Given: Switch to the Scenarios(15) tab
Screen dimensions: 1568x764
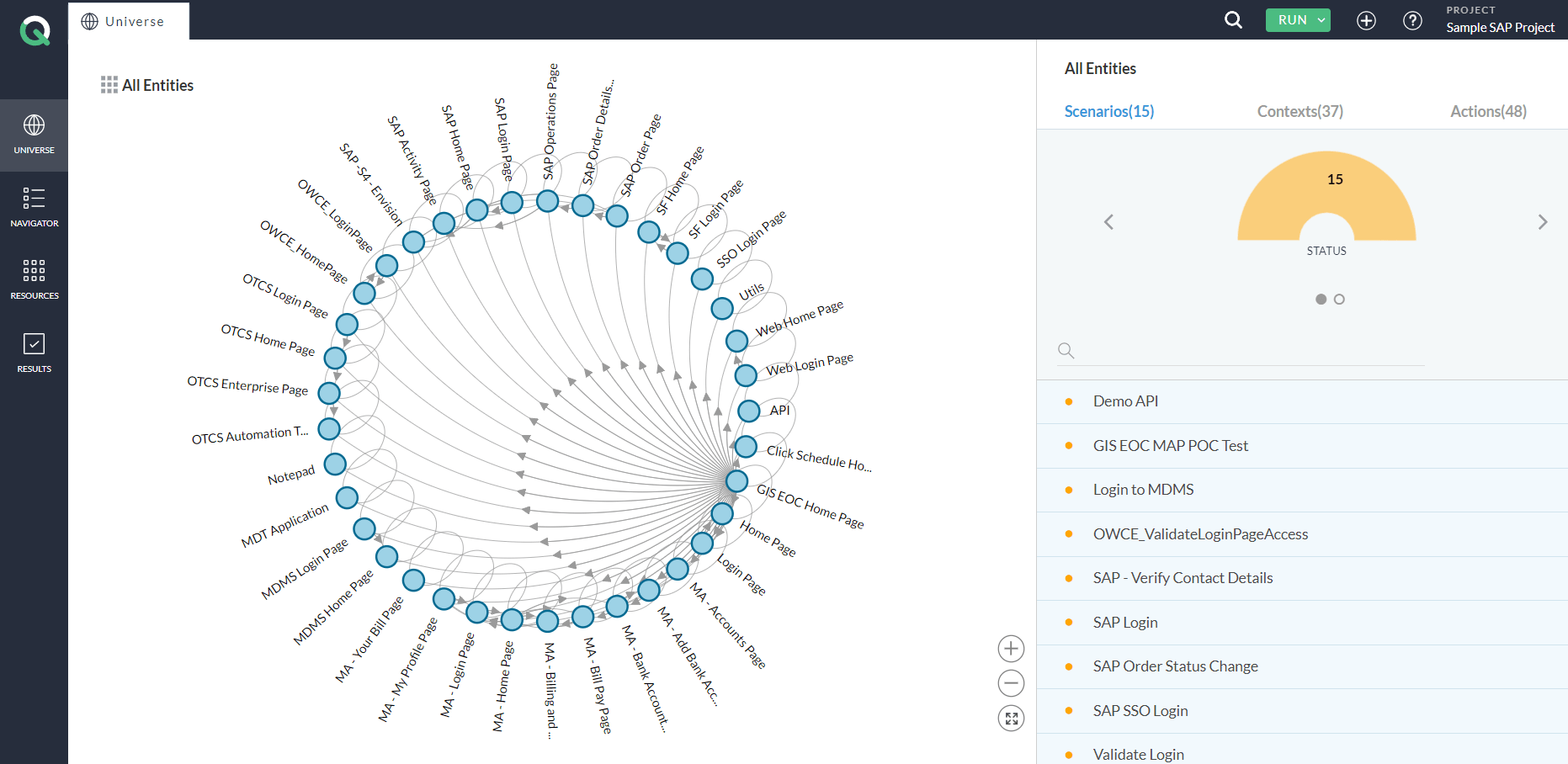Looking at the screenshot, I should click(x=1109, y=111).
